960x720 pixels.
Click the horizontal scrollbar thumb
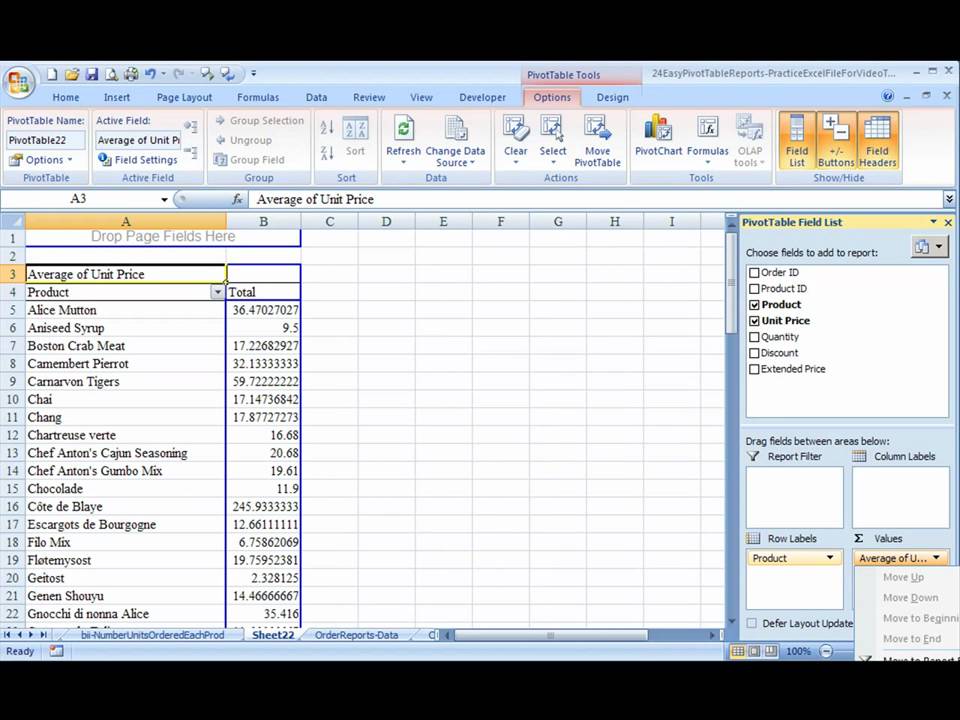point(550,636)
